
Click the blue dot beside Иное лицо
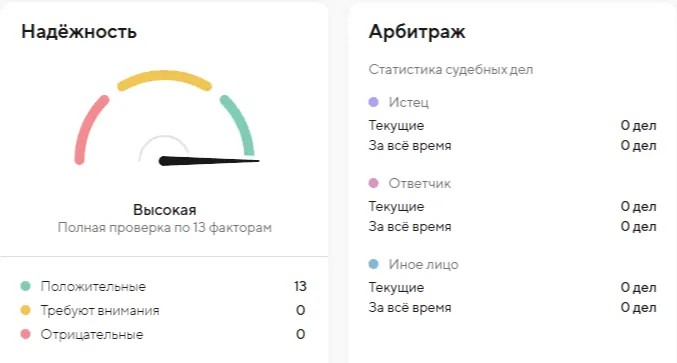coord(373,264)
